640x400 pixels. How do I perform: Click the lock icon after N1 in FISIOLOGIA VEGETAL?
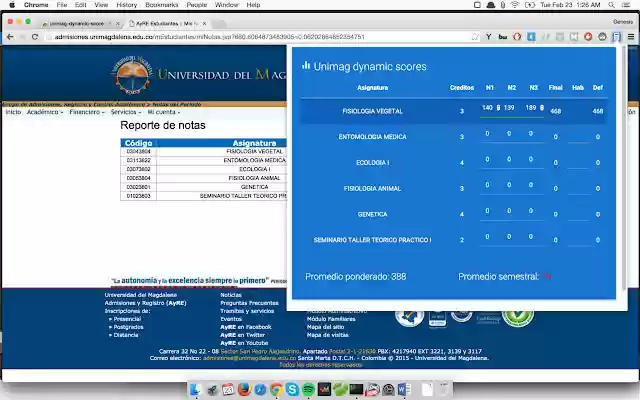tap(498, 108)
